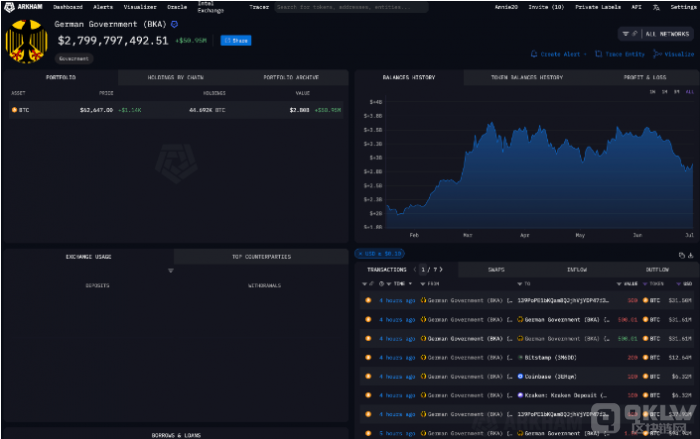Click the purple filter icon on the USD column
Screen dimensions: 700x439
(679, 284)
